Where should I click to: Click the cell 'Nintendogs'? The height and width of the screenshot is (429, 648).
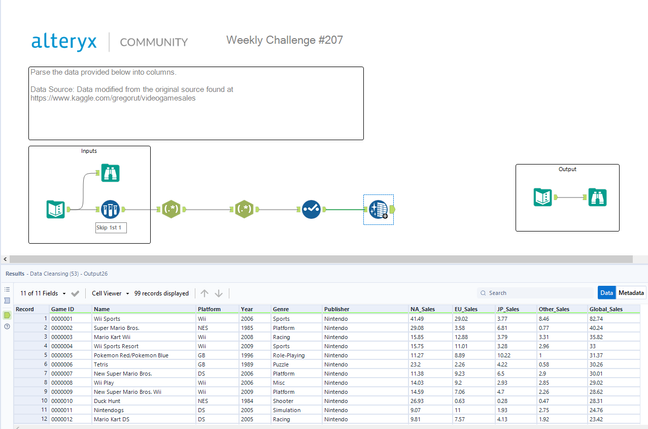(144, 410)
